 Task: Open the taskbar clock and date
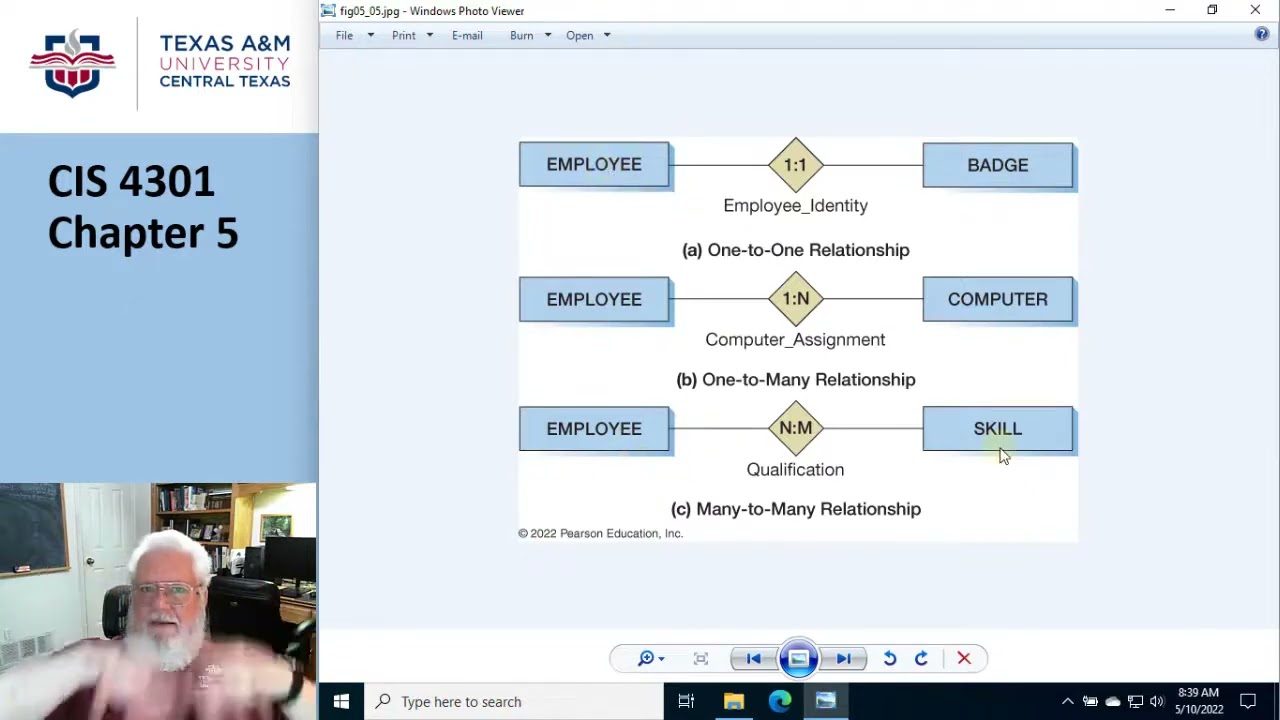point(1199,701)
